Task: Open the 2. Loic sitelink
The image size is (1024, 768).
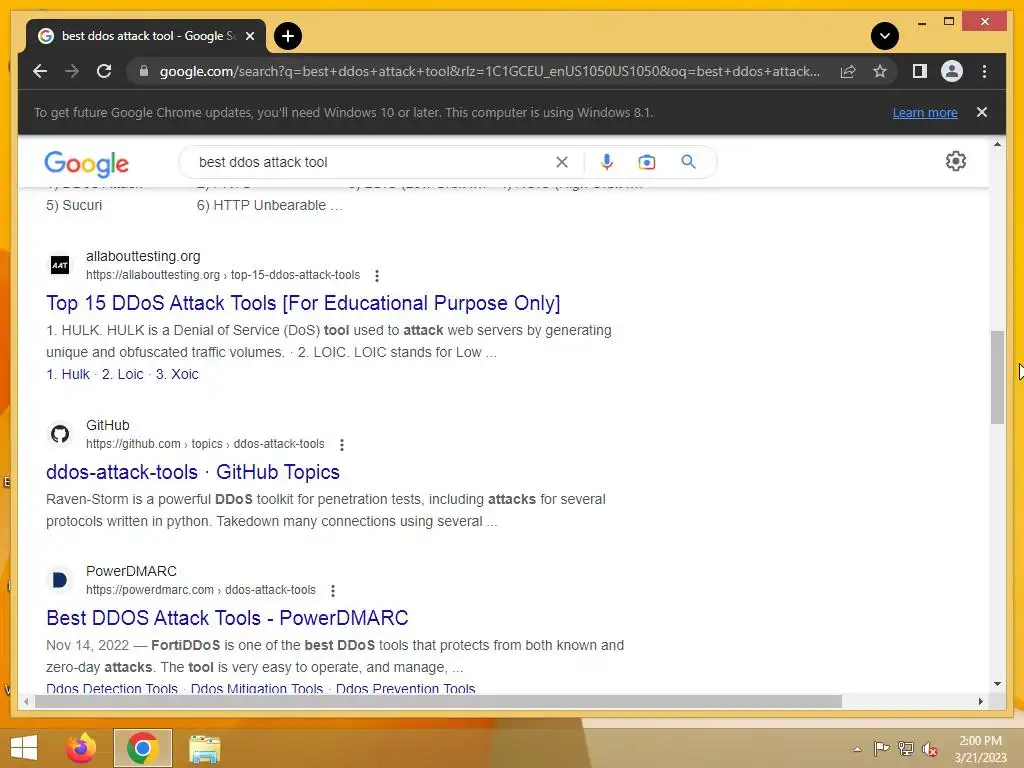Action: coord(123,374)
